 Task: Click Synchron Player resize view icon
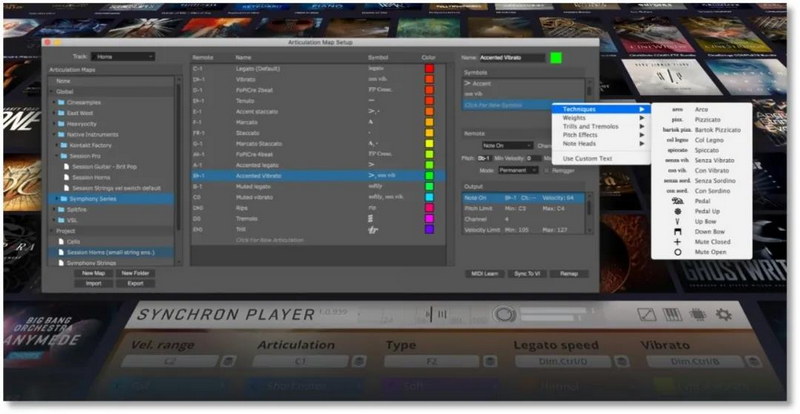[646, 314]
